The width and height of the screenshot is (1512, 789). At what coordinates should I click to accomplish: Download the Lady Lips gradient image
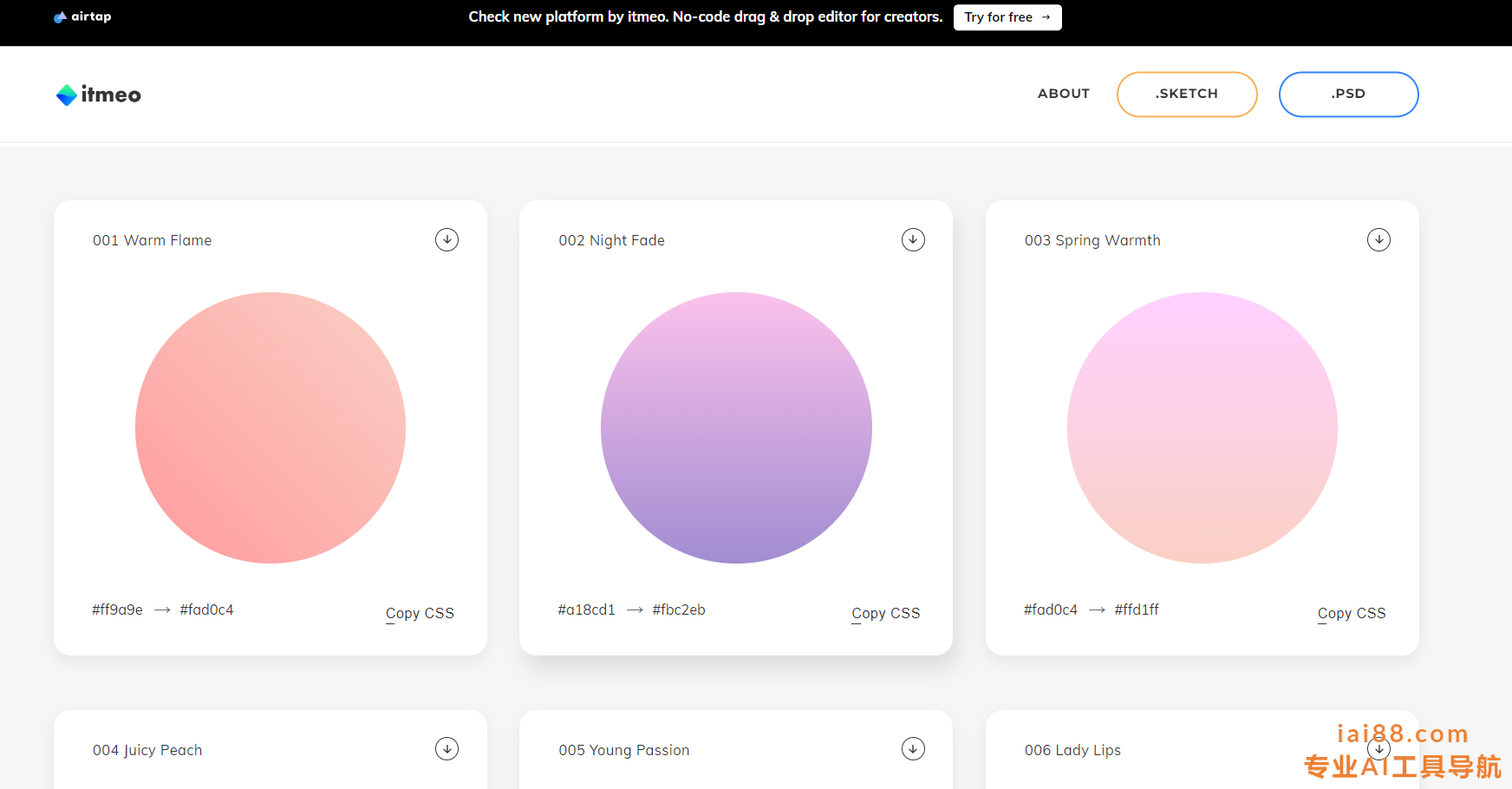coord(1378,749)
